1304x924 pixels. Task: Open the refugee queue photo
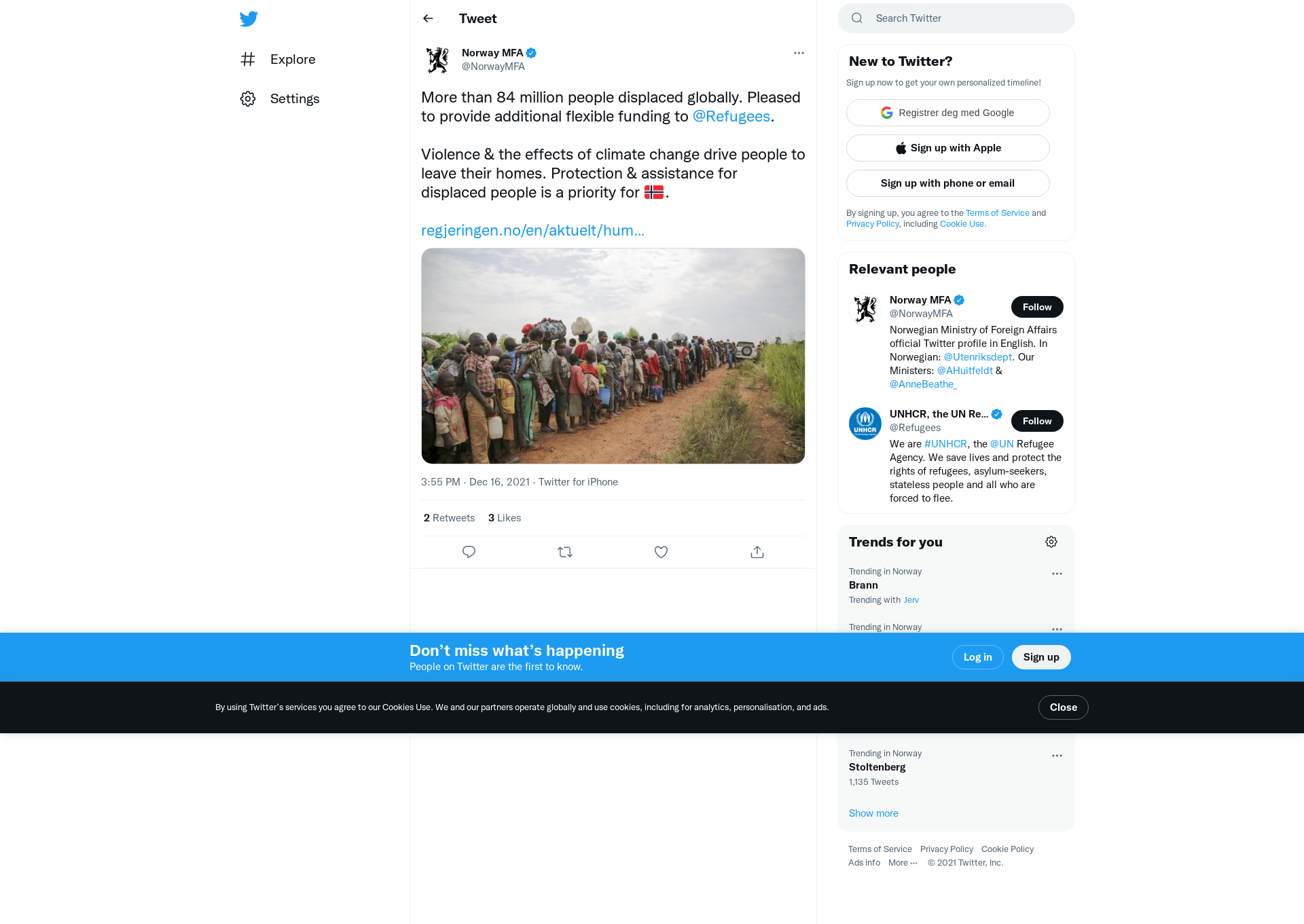(613, 356)
